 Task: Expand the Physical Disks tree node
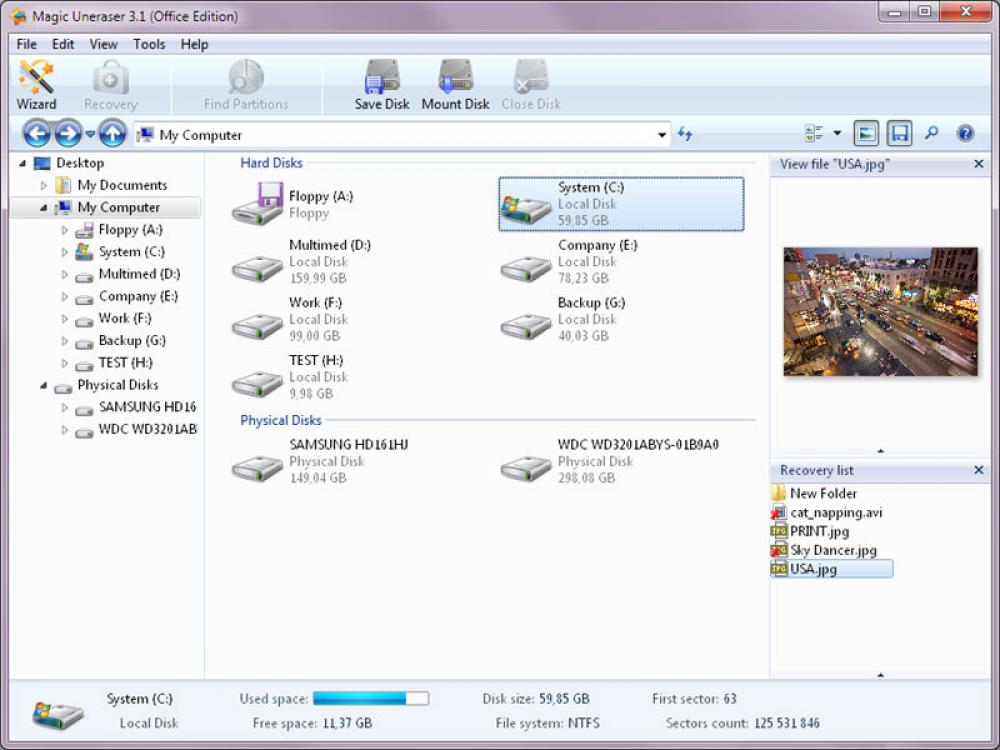coord(43,385)
